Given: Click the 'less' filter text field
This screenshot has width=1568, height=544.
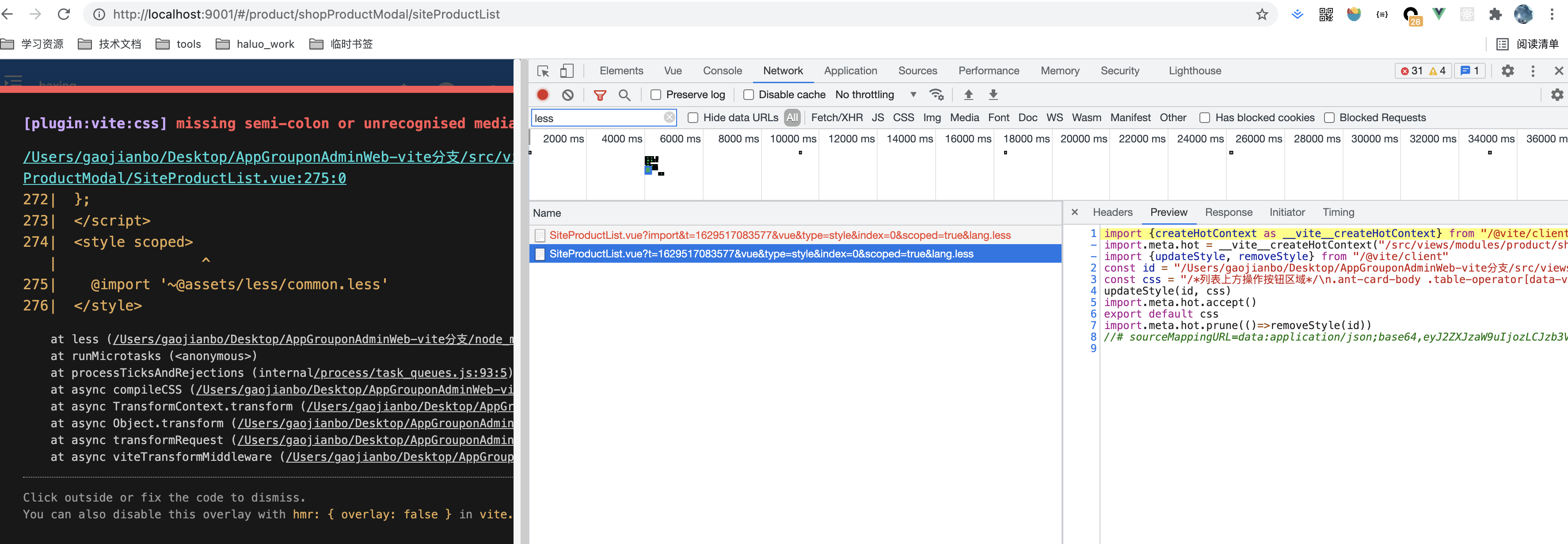Looking at the screenshot, I should point(597,118).
